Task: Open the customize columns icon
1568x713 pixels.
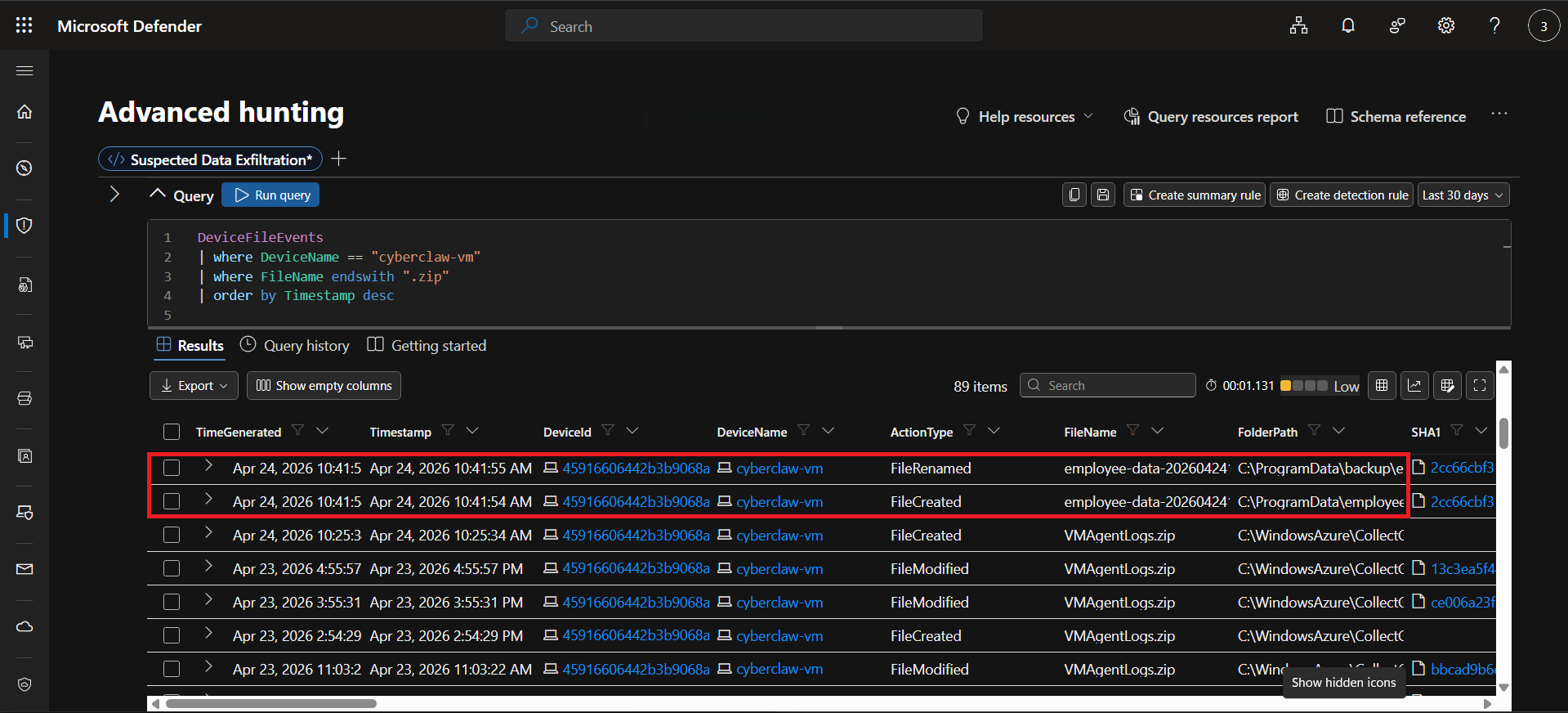Action: pyautogui.click(x=1447, y=386)
